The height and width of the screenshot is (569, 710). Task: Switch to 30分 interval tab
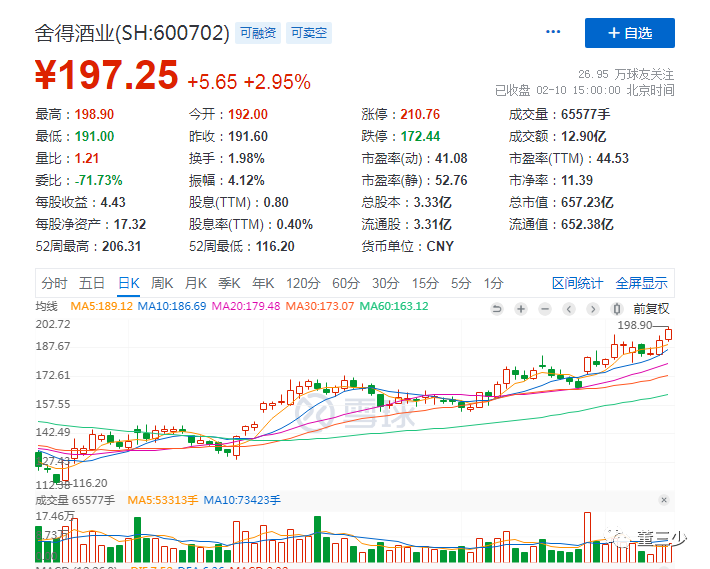(x=386, y=283)
